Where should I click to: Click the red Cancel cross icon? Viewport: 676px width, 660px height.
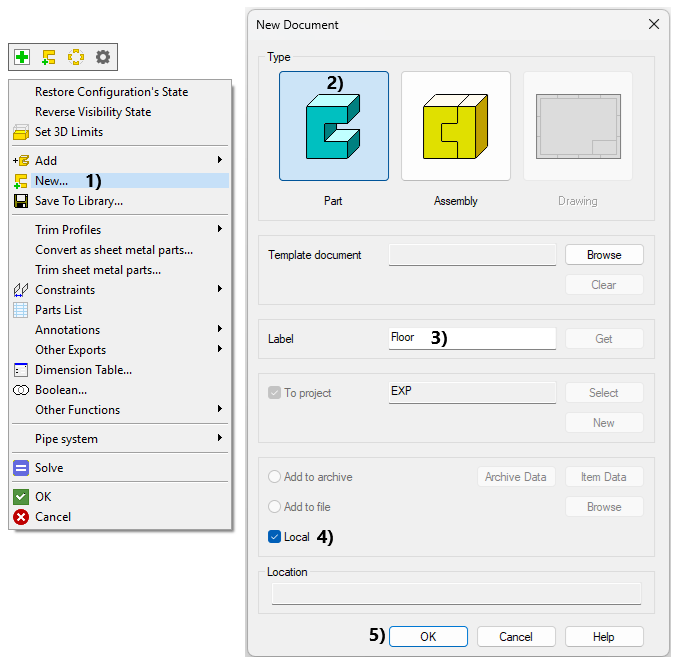click(20, 517)
